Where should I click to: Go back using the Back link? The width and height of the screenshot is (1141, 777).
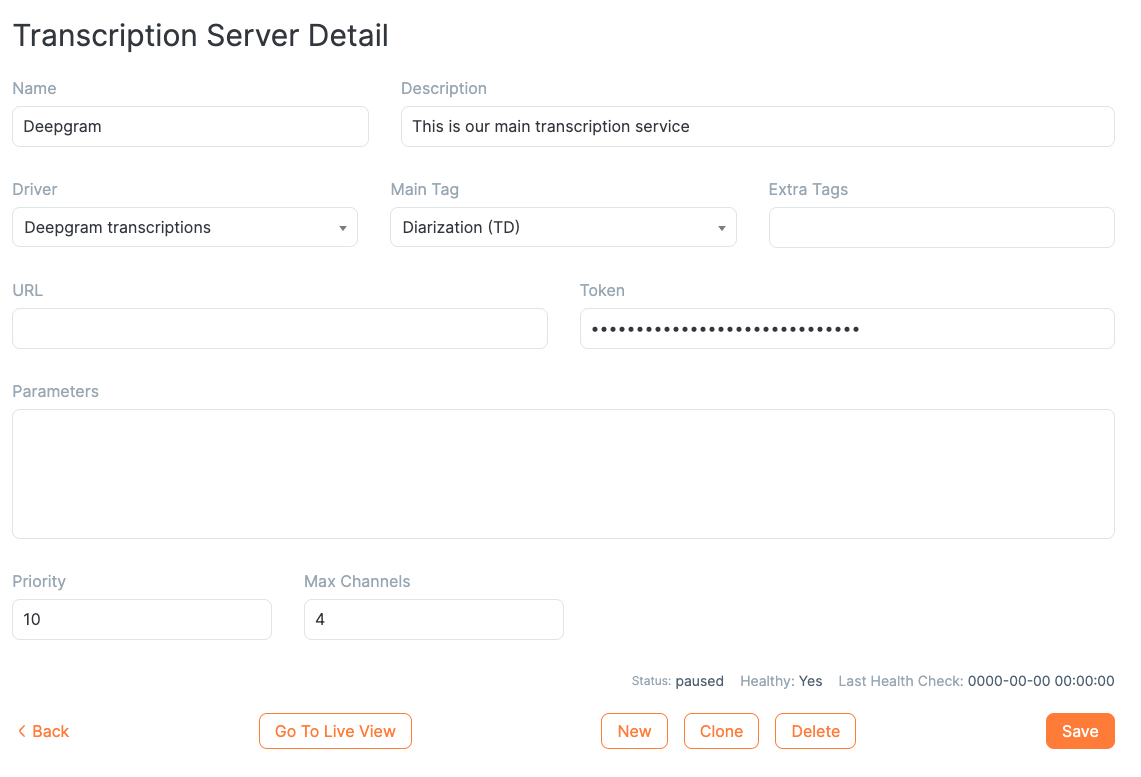point(43,731)
